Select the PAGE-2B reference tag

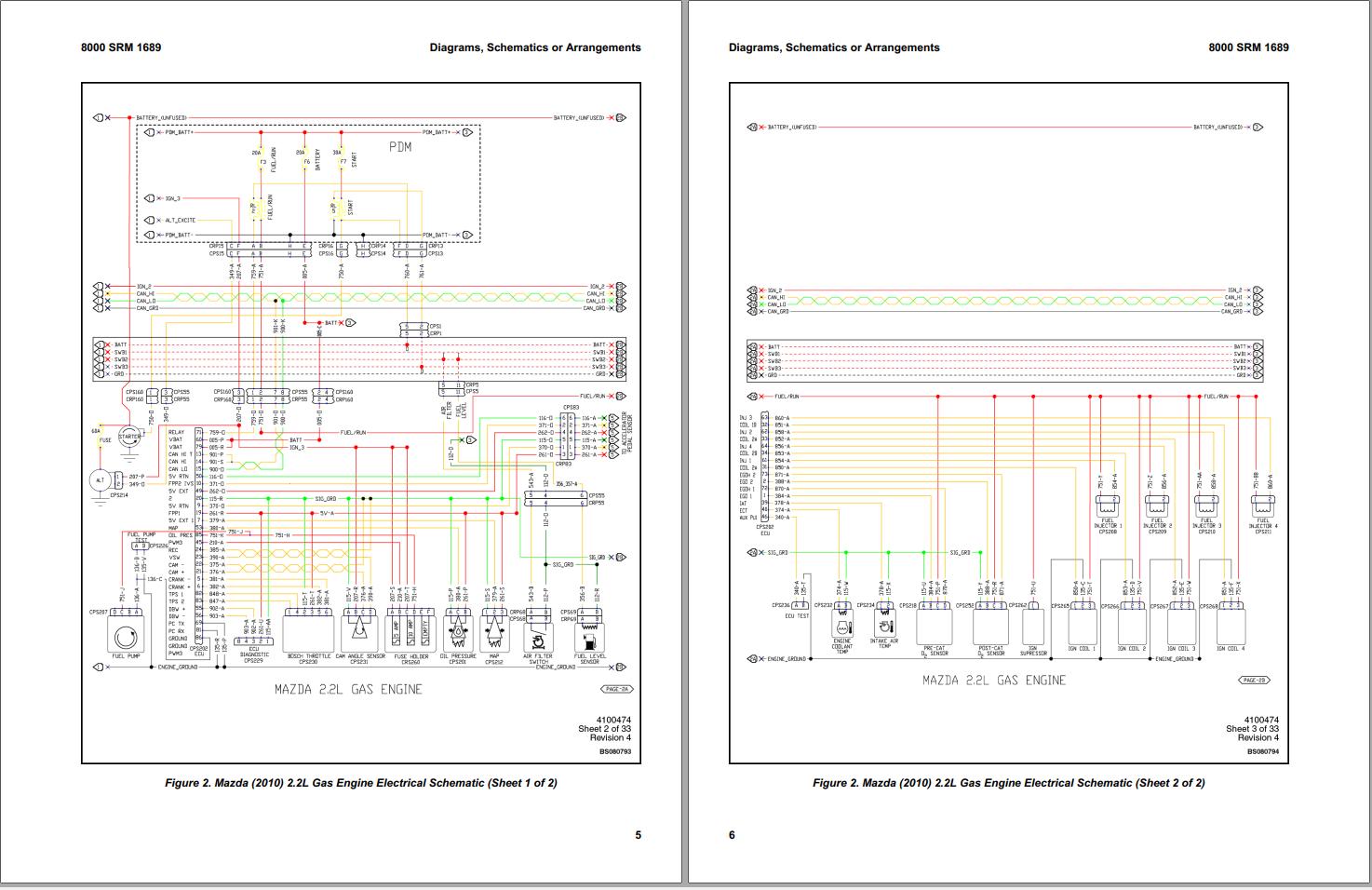click(x=1253, y=681)
